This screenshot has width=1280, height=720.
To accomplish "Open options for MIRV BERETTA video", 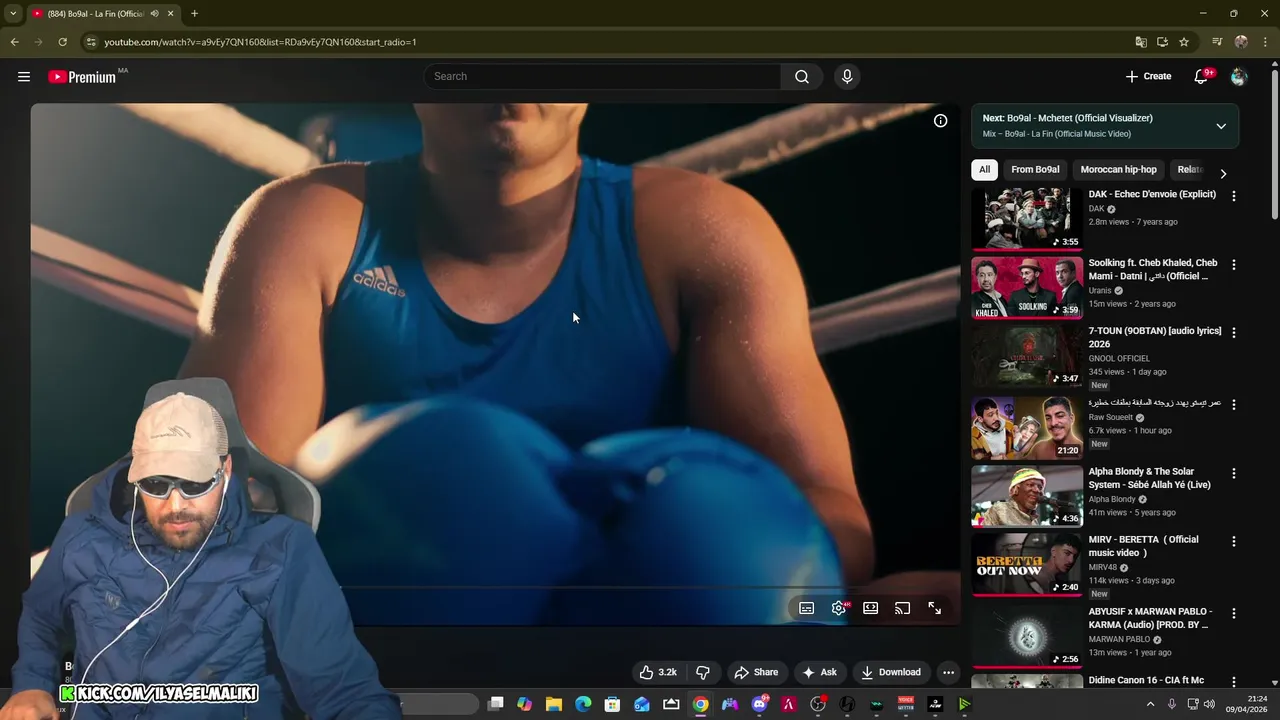I will [x=1233, y=541].
